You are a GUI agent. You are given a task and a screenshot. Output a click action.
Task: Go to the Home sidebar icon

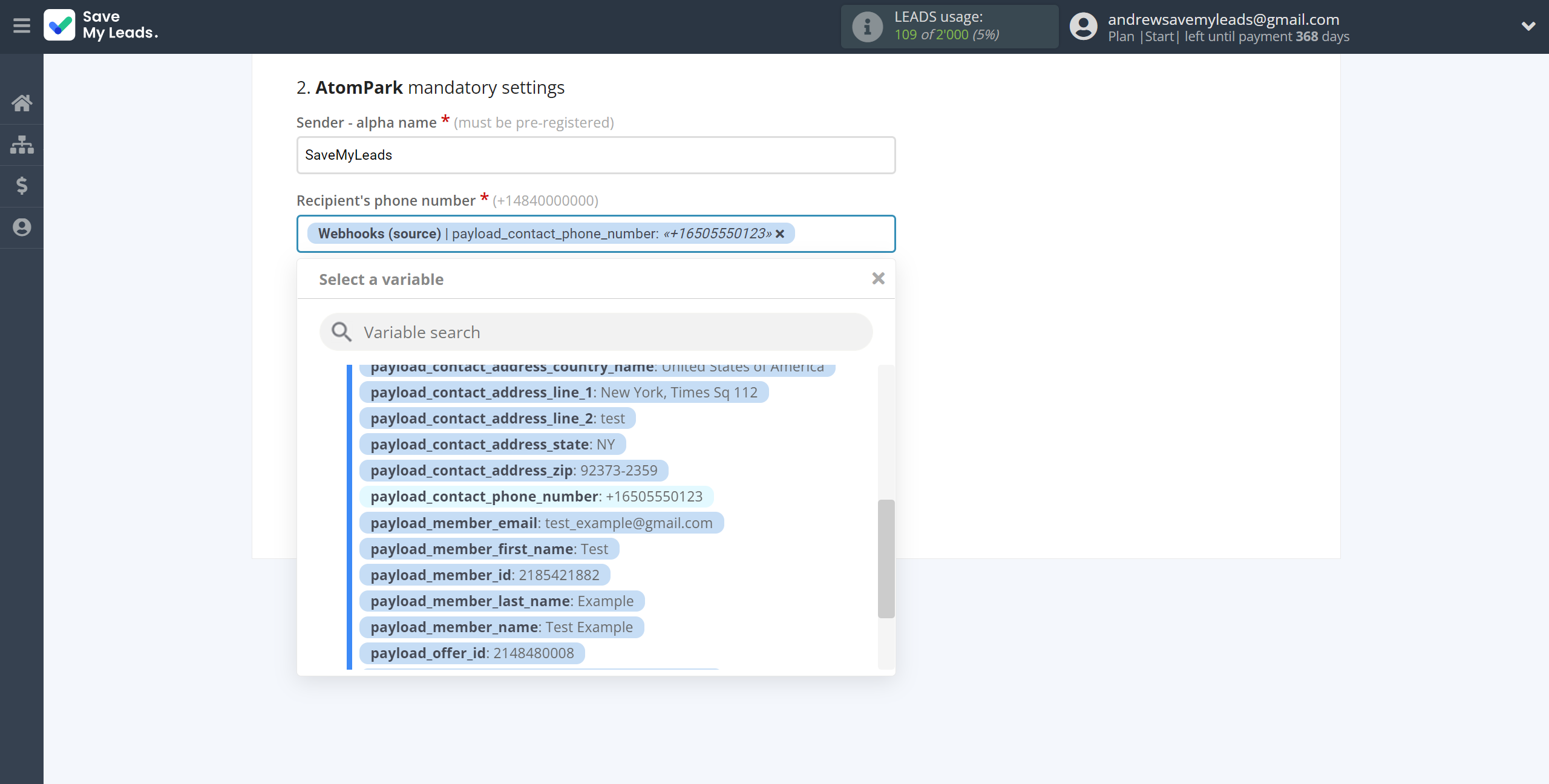point(22,103)
